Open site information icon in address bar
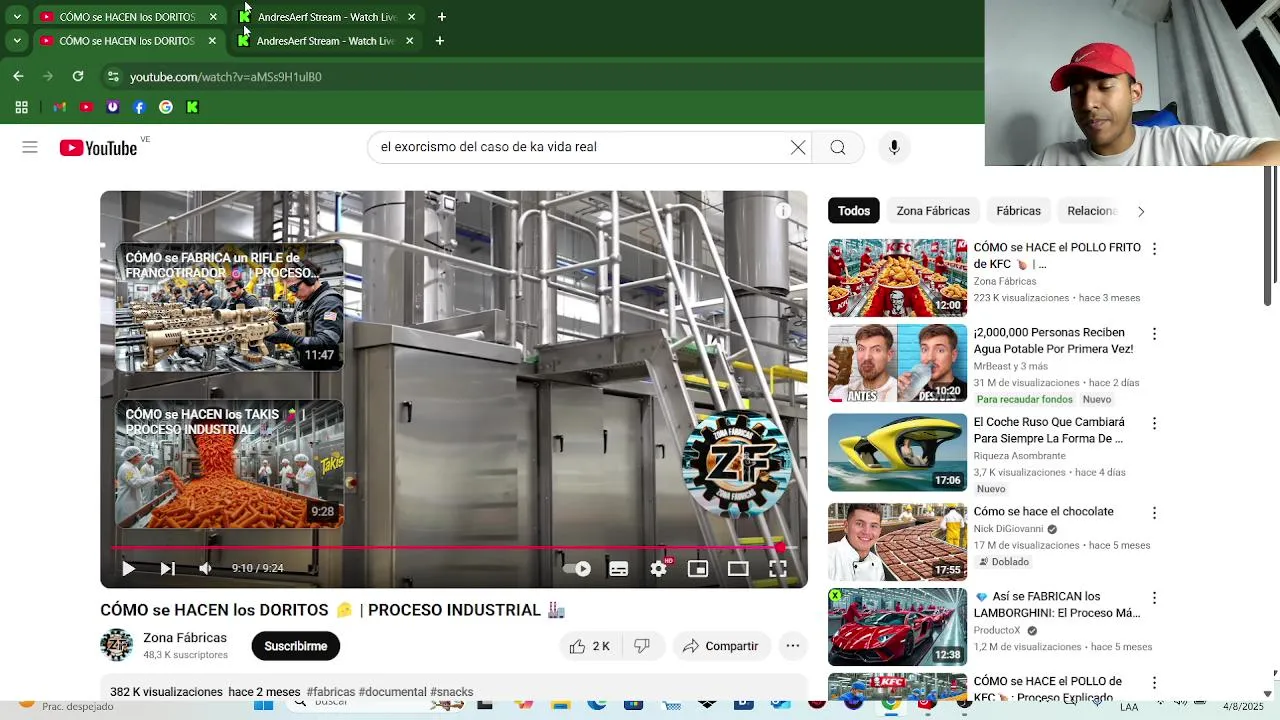This screenshot has height=720, width=1280. point(113,76)
